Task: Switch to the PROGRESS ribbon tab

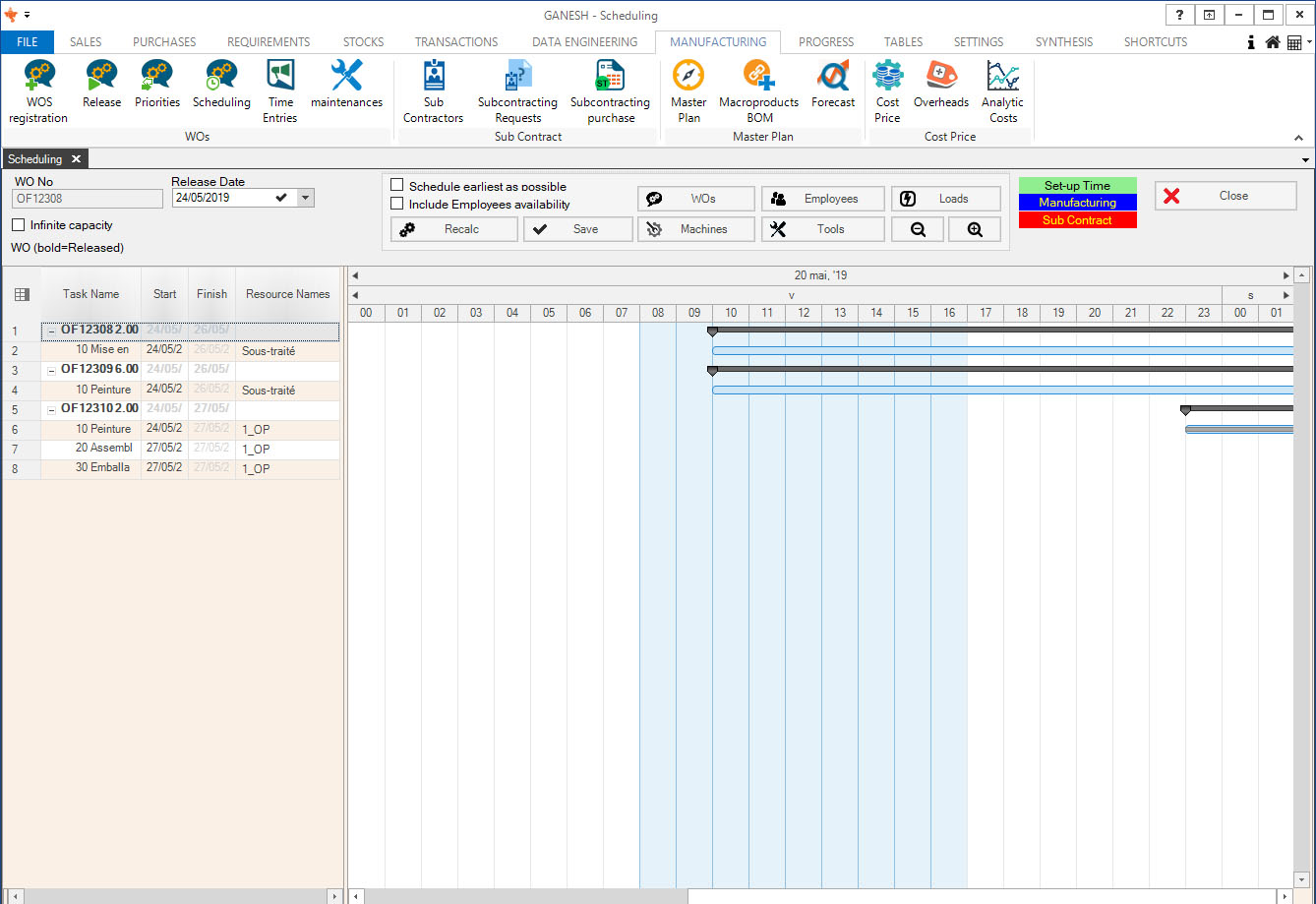Action: tap(825, 42)
